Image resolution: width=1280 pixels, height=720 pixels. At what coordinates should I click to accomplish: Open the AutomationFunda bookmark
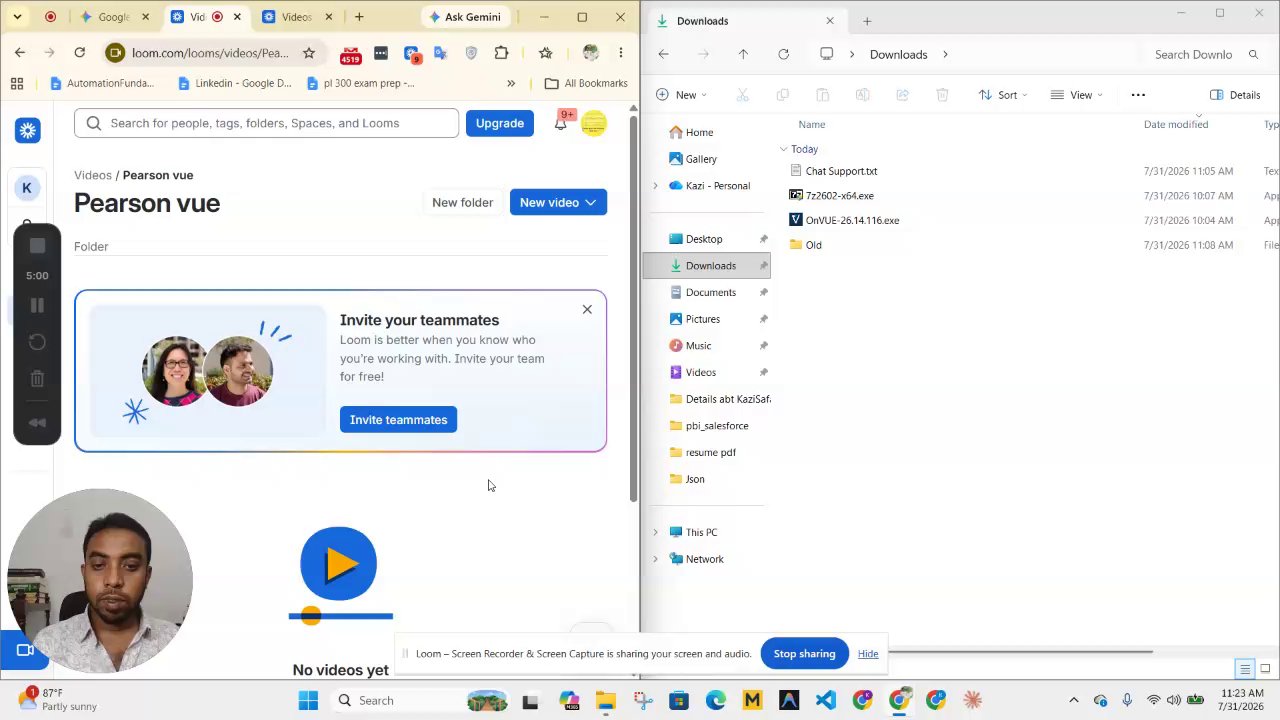pyautogui.click(x=102, y=83)
